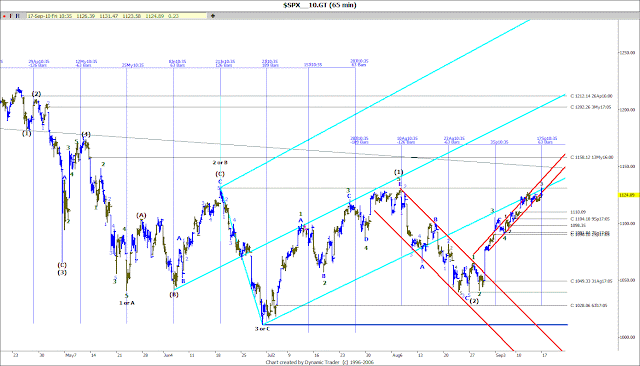
Task: Click the 0.23 change value in data box
Action: coord(173,16)
